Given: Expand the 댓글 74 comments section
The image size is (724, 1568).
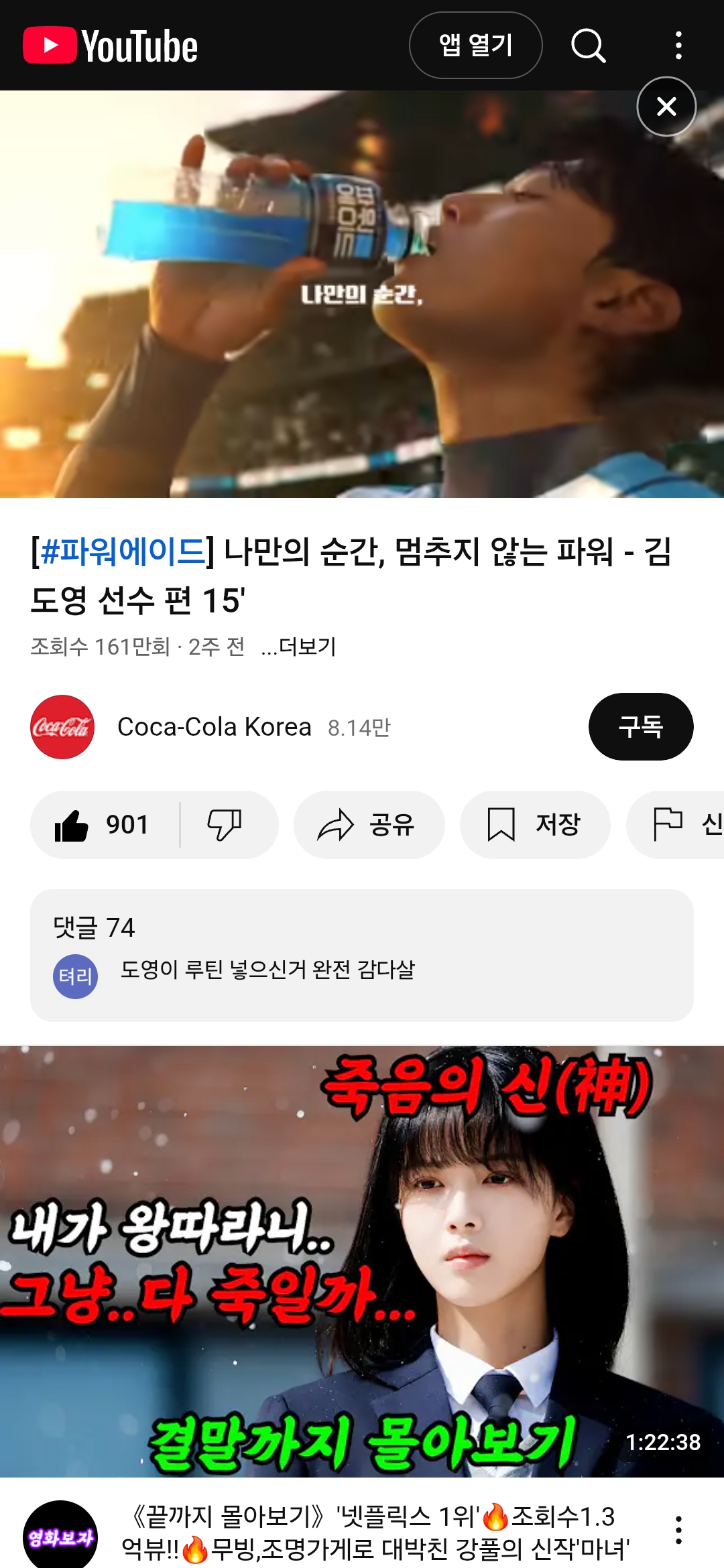Looking at the screenshot, I should [x=362, y=956].
